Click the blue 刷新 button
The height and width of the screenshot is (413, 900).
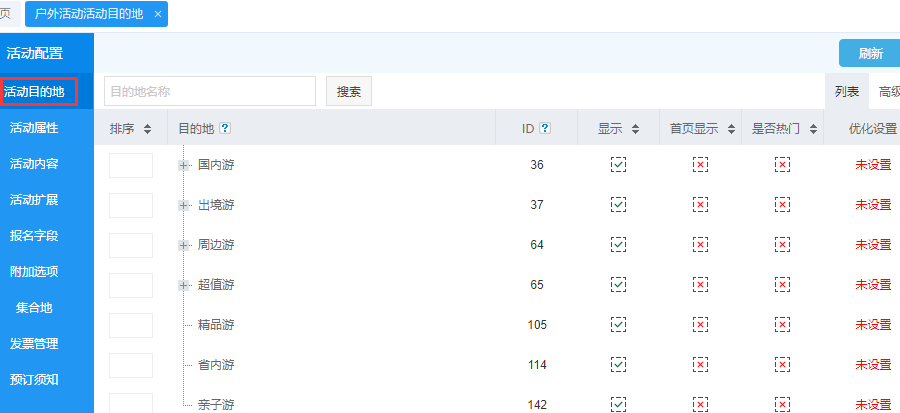pos(869,54)
